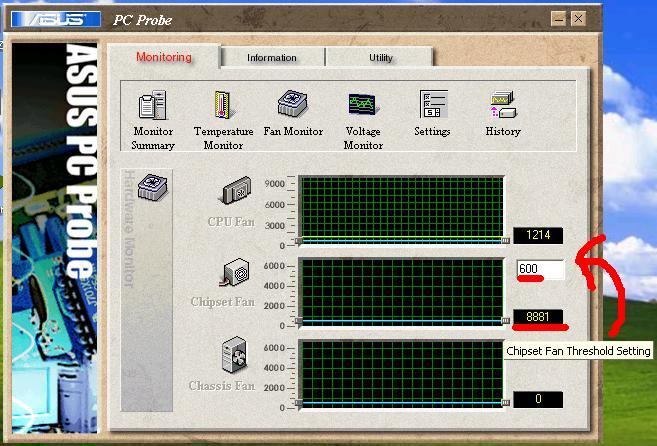
Task: Switch to the Utility tab
Action: point(380,58)
